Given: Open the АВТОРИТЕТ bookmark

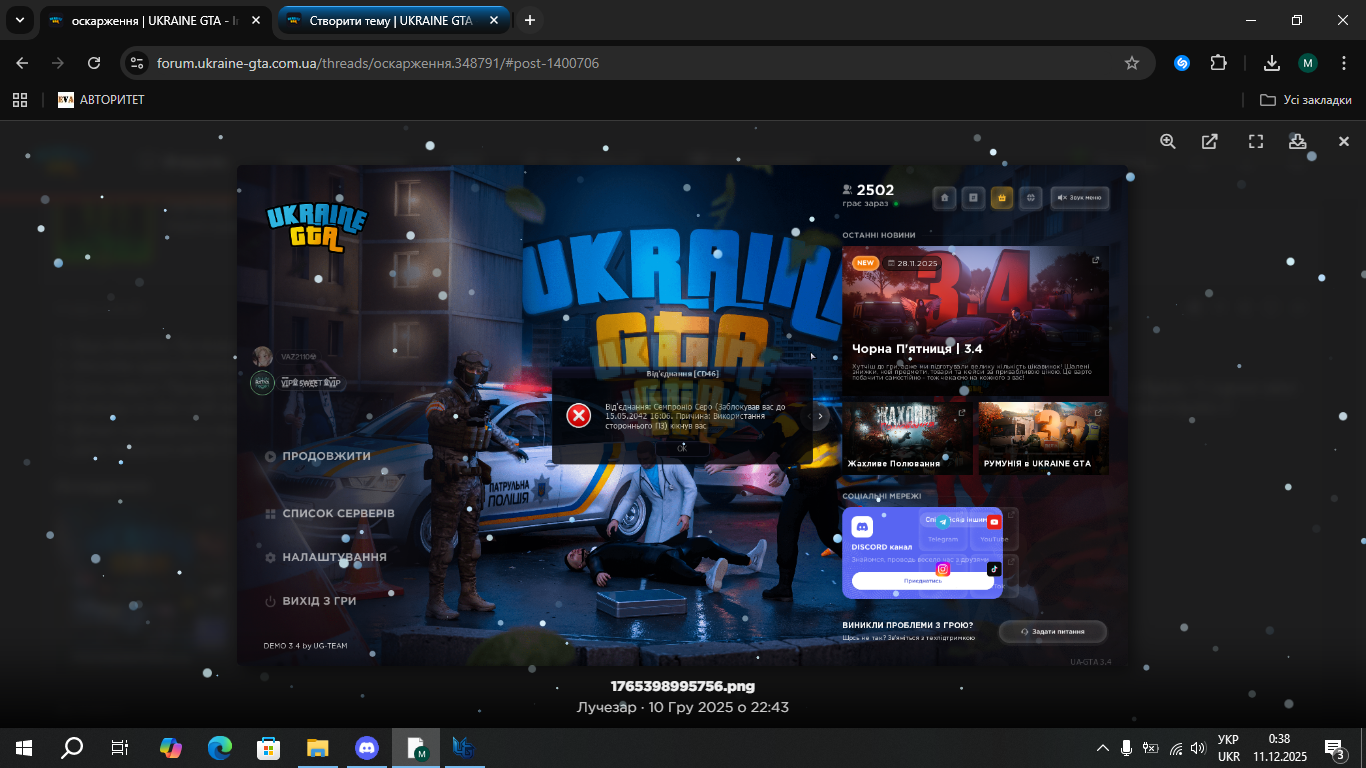Looking at the screenshot, I should pos(101,100).
